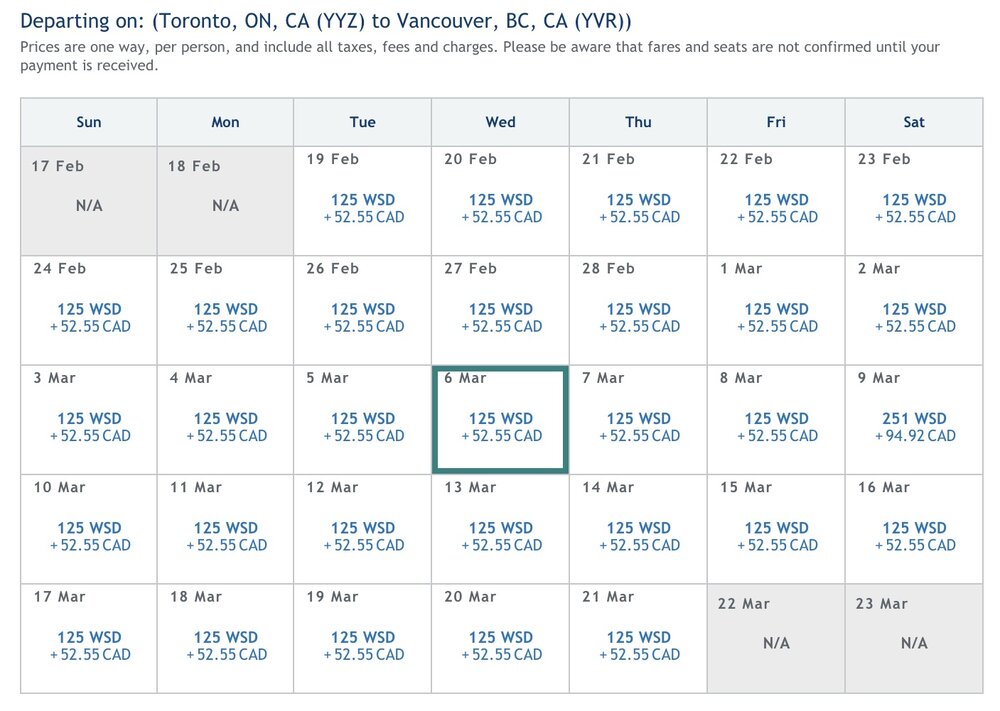Choose the 27 Feb fare
This screenshot has height=711, width=1000.
coord(501,317)
